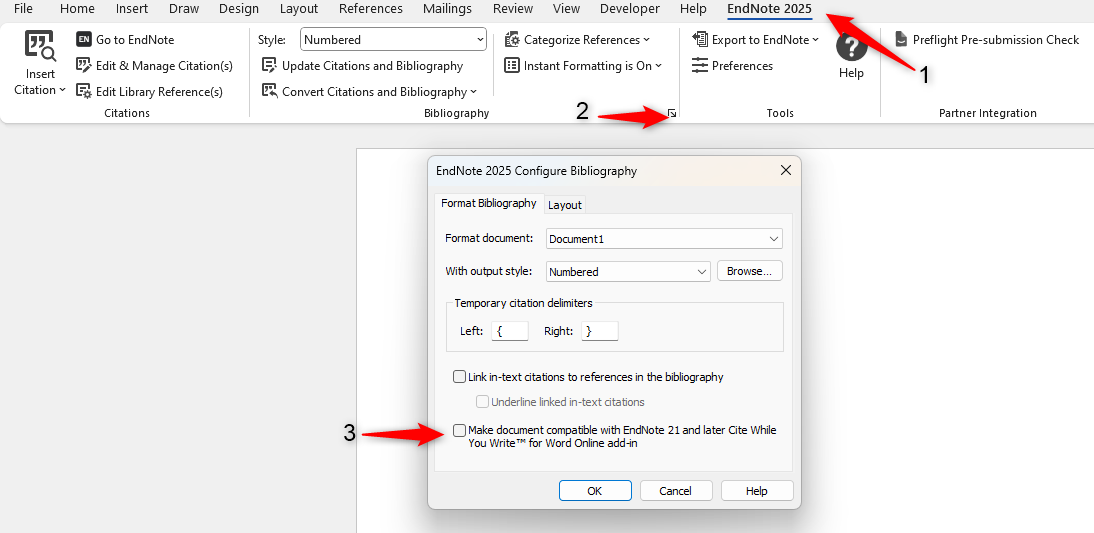
Task: Click the Browse... button
Action: pos(749,272)
